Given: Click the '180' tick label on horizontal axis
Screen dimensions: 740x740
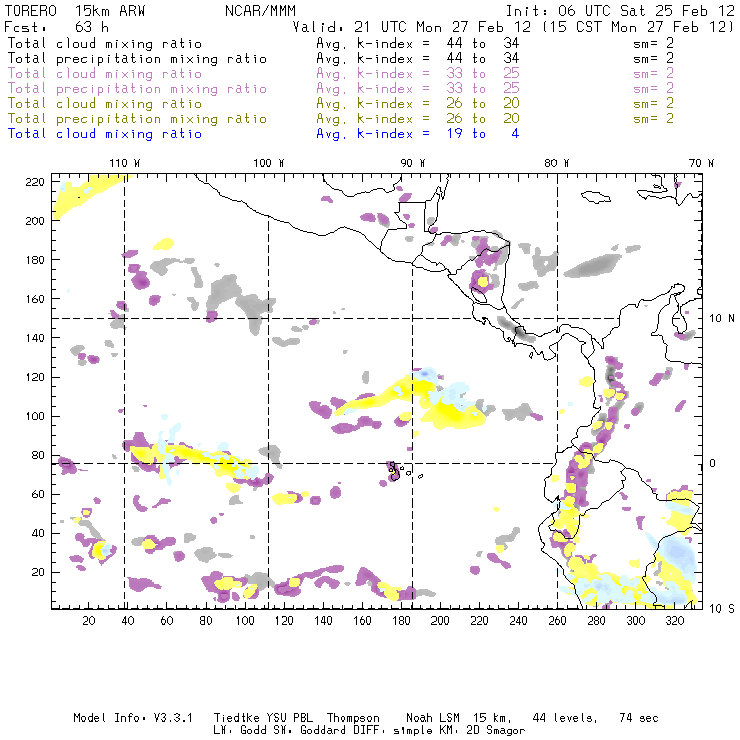Looking at the screenshot, I should pos(401,621).
